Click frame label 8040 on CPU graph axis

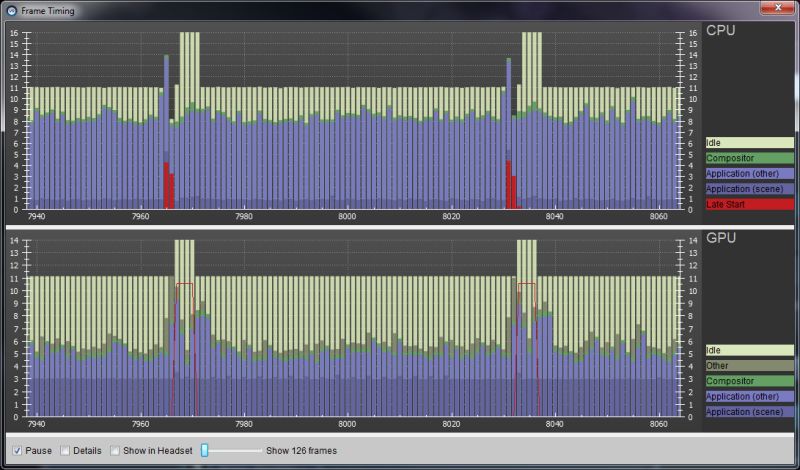[554, 216]
